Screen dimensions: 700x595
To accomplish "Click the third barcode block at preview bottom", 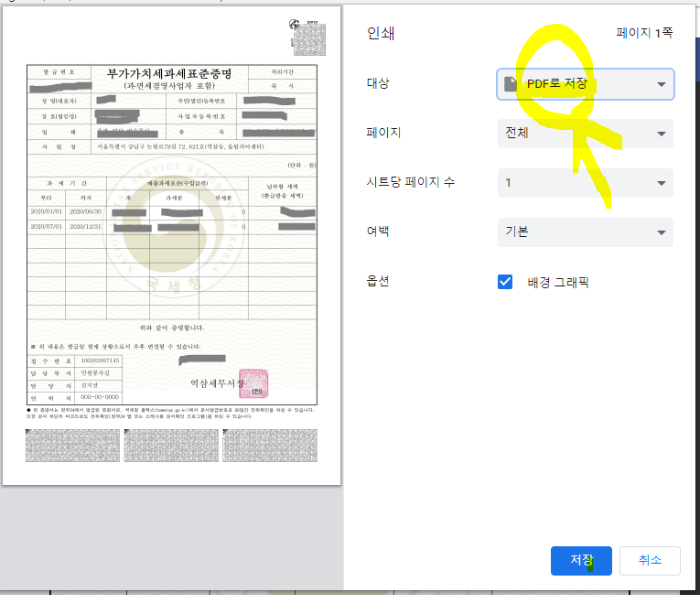I will (x=270, y=445).
